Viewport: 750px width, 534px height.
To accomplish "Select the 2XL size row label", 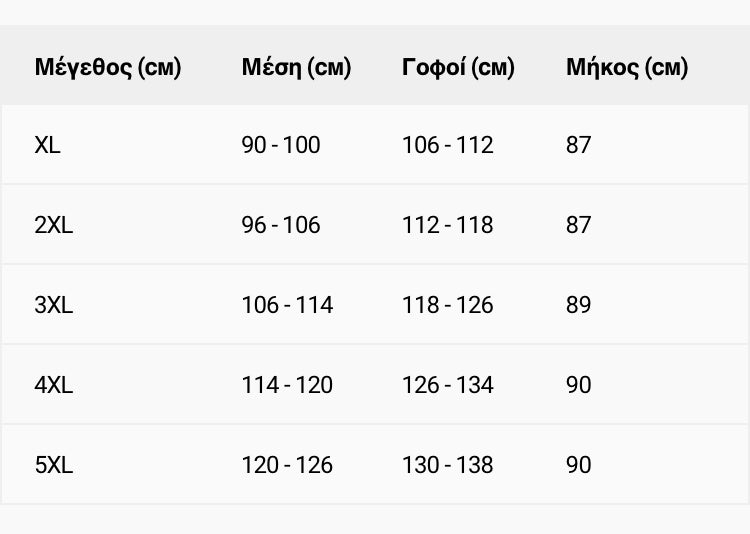I will [54, 225].
